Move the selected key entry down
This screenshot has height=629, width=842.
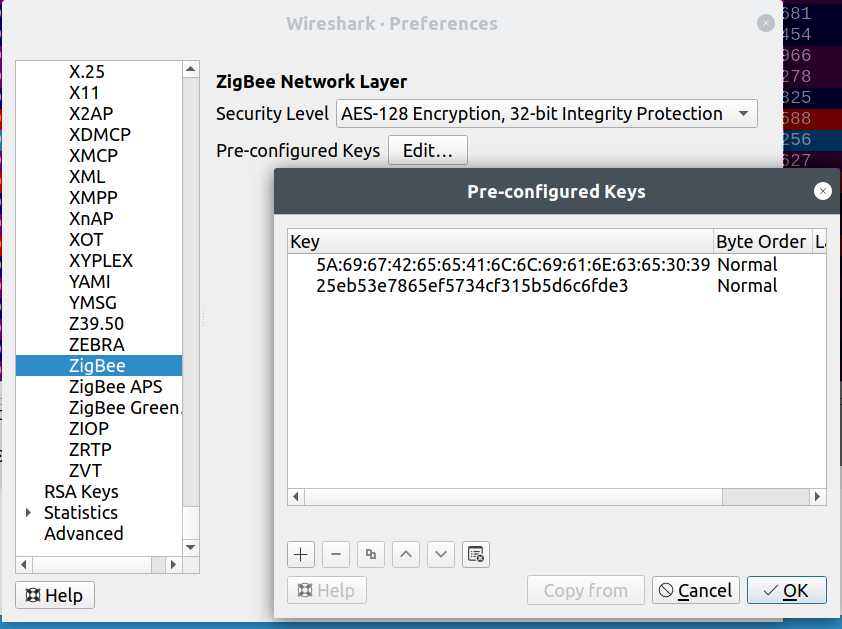pyautogui.click(x=441, y=554)
